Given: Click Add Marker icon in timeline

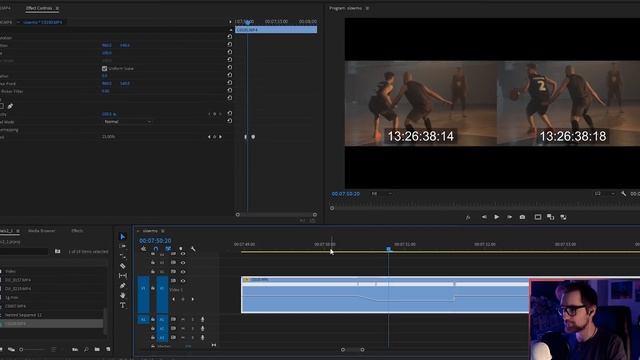Looking at the screenshot, I should click(180, 249).
